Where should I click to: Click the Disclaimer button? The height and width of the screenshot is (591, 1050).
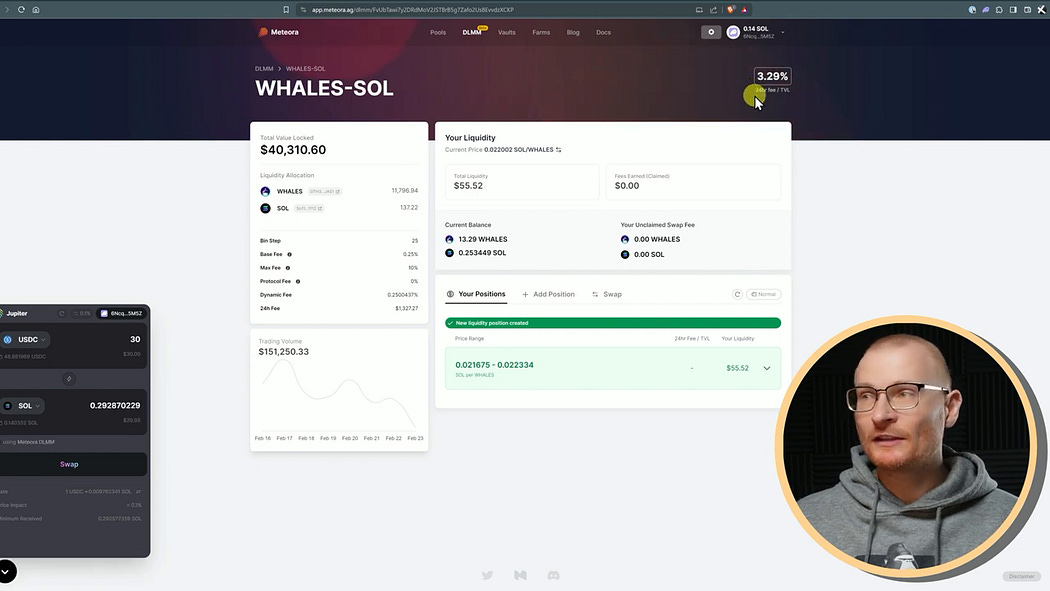pos(1021,576)
